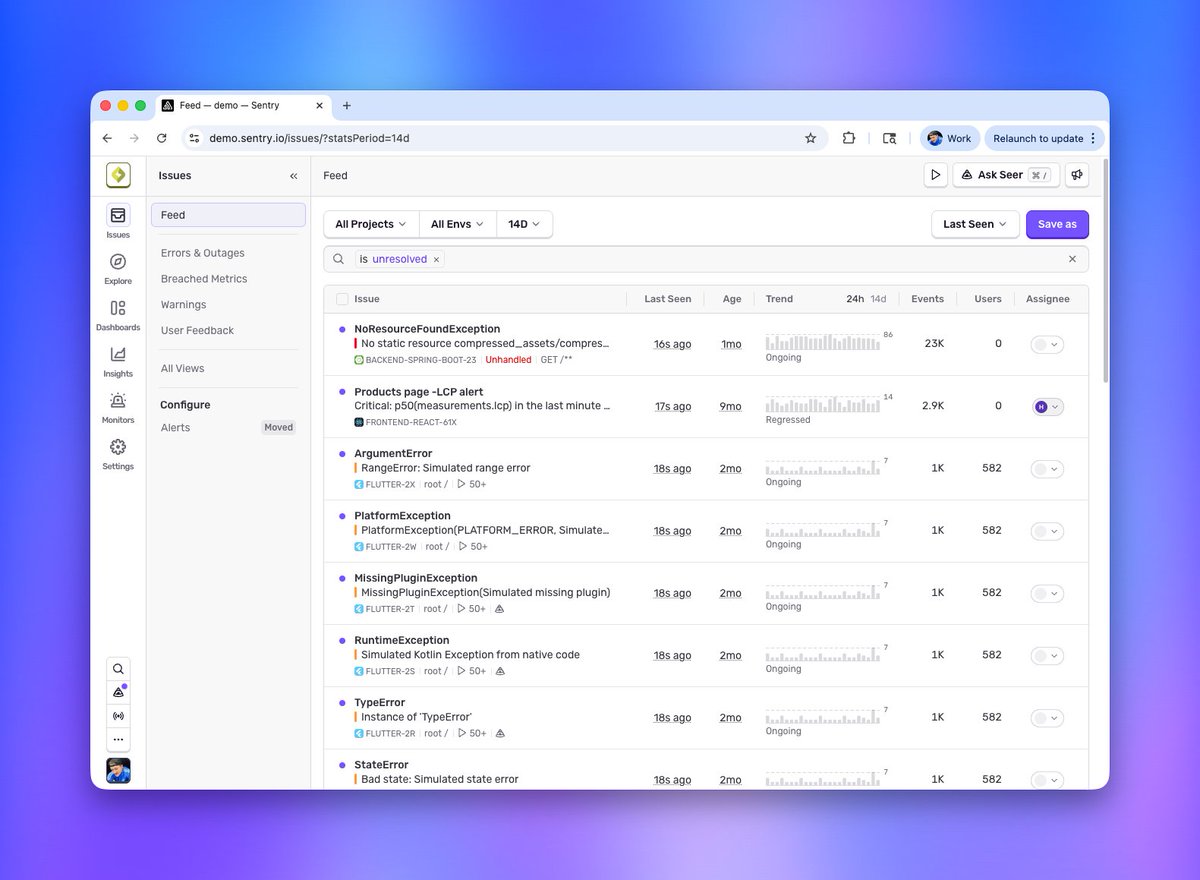Click Relaunch to update button
Screen dimensions: 1200x880
[1044, 138]
